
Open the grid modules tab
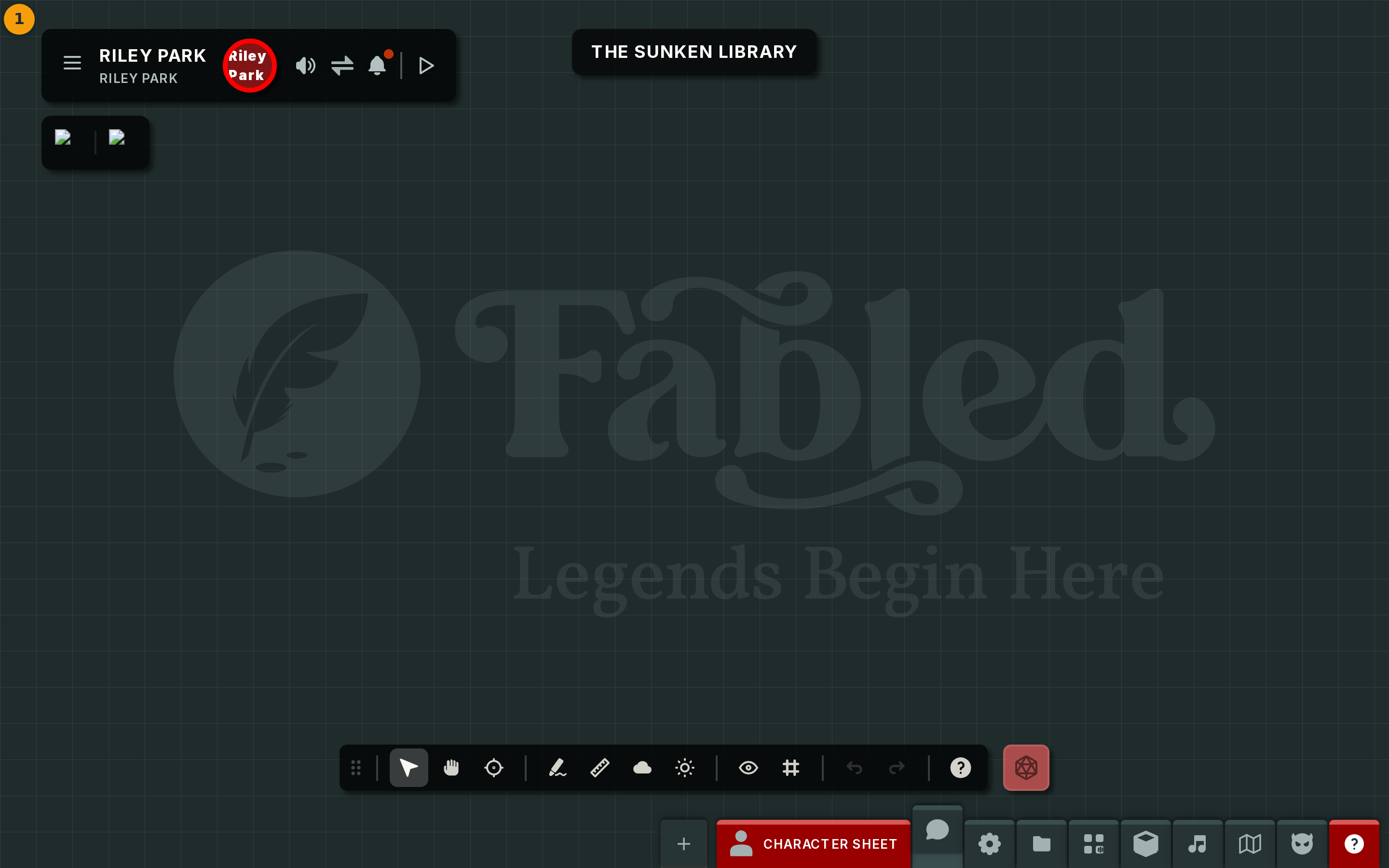point(1094,844)
